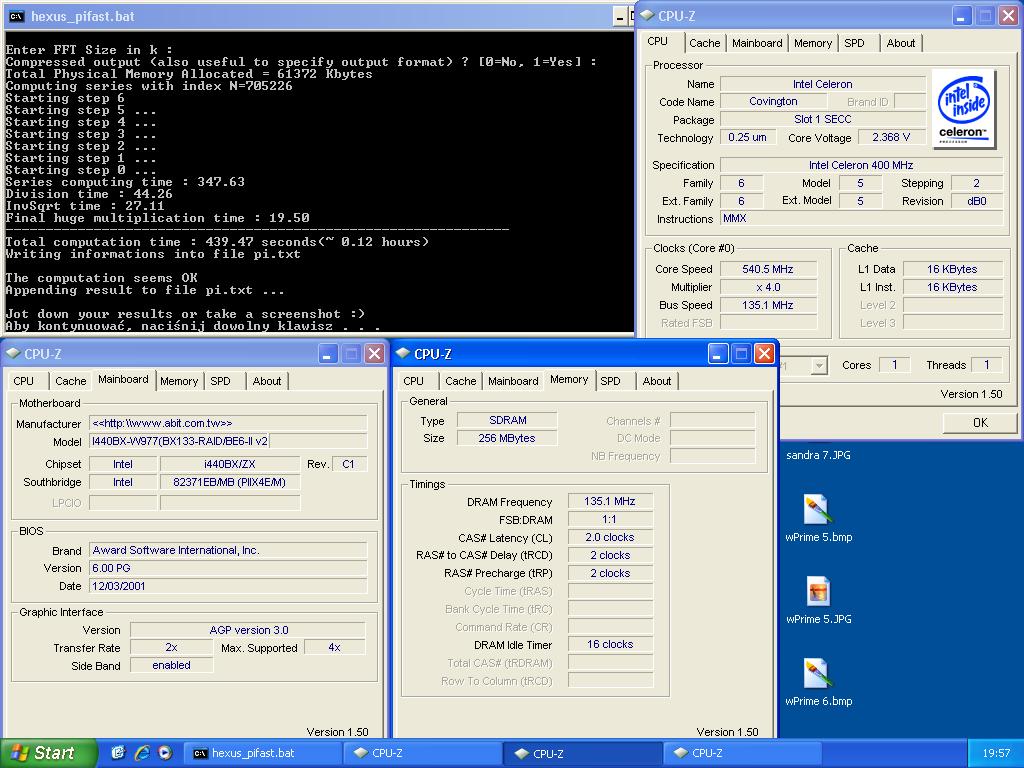Click the Manufacturer field with abit.com.tw URL

[x=228, y=423]
